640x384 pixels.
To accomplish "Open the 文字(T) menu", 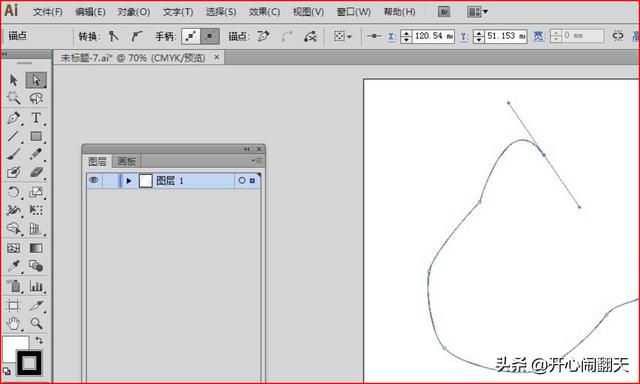I will [178, 12].
